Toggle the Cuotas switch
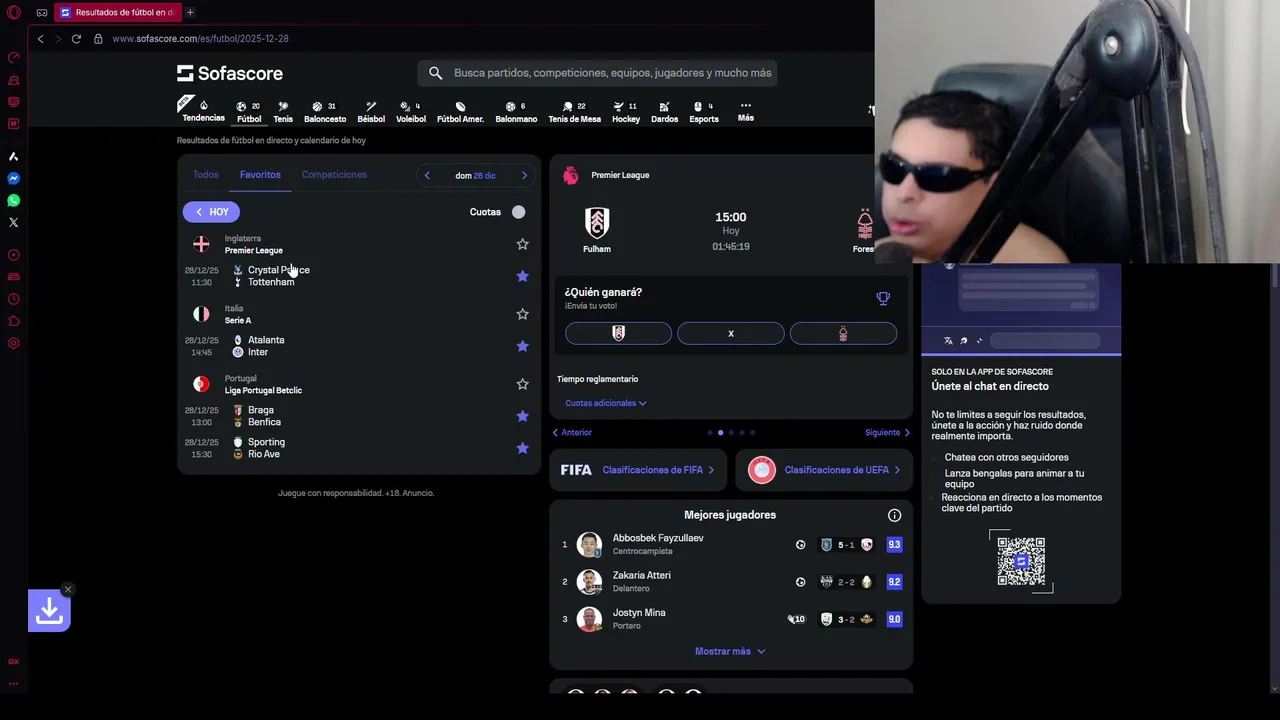Screen dimensions: 1280x720 pyautogui.click(x=516, y=212)
